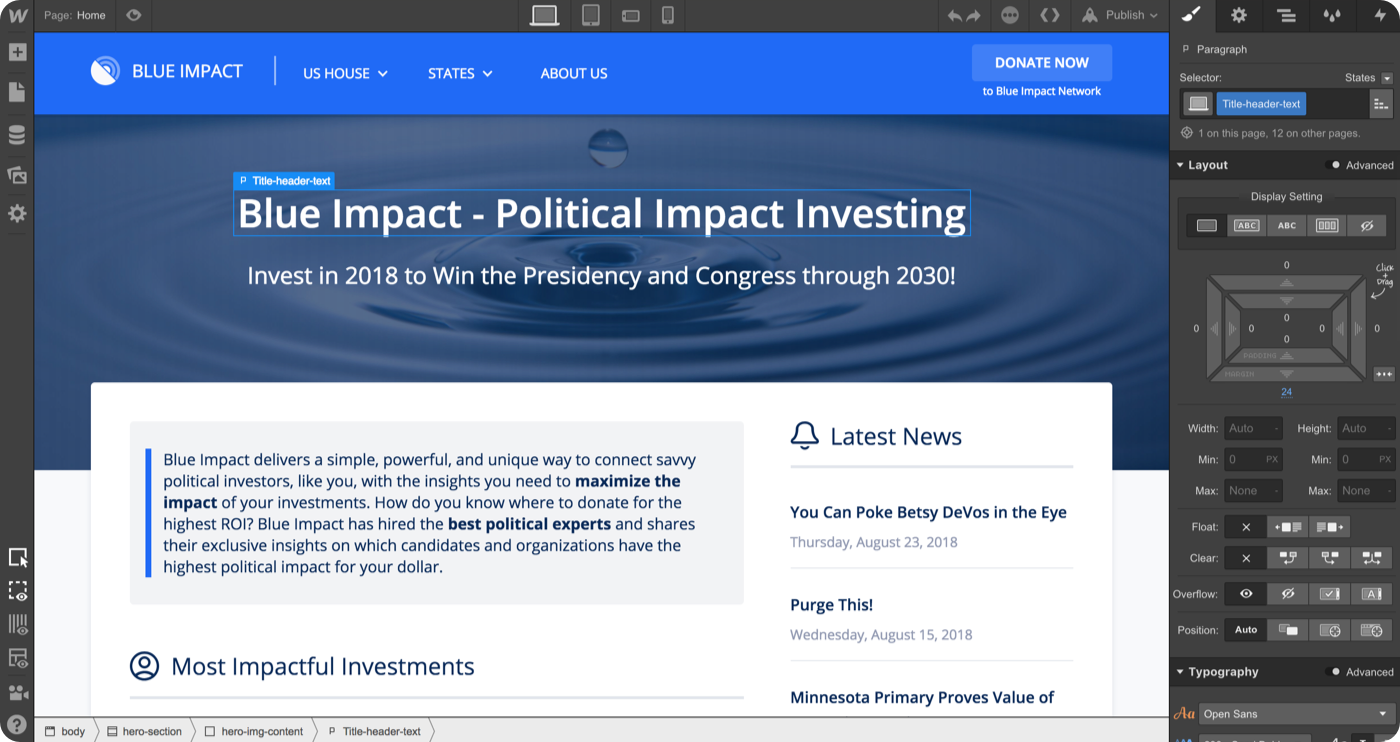Switch to desktop breakpoint view

(545, 15)
